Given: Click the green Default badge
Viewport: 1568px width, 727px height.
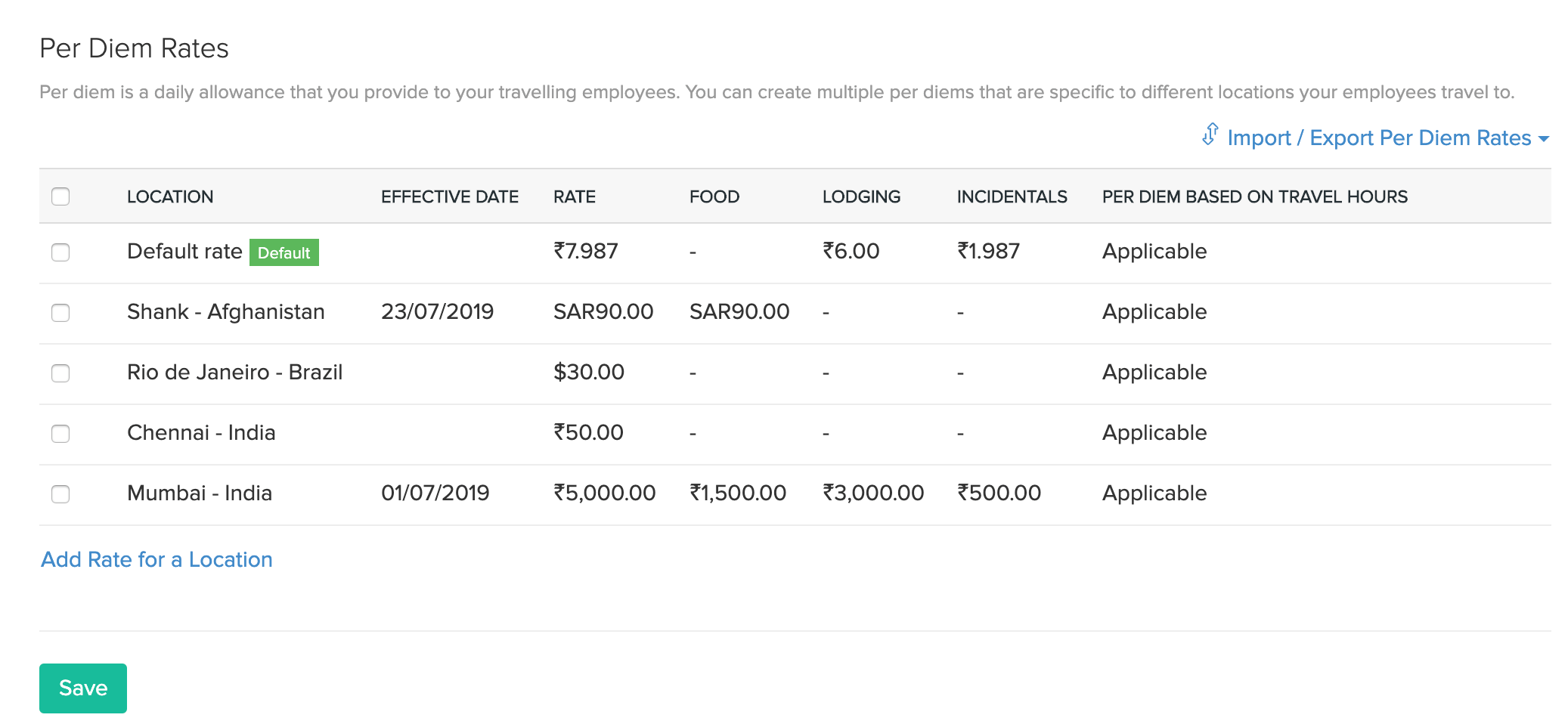Looking at the screenshot, I should [x=284, y=252].
